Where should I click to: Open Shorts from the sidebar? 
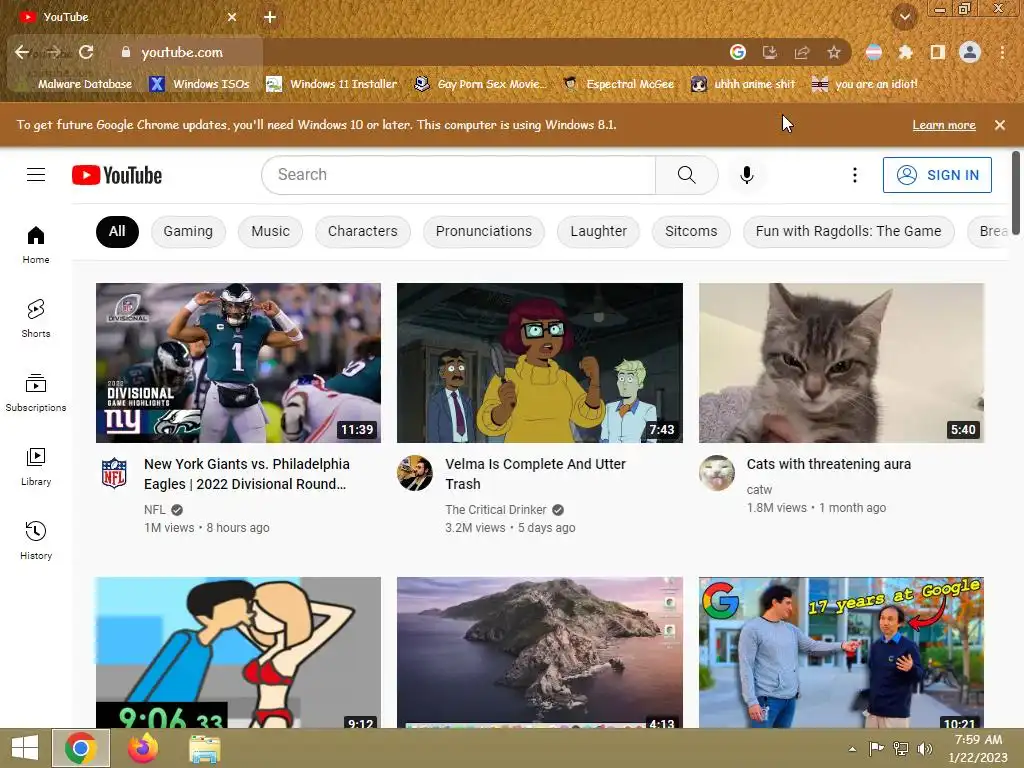[36, 319]
